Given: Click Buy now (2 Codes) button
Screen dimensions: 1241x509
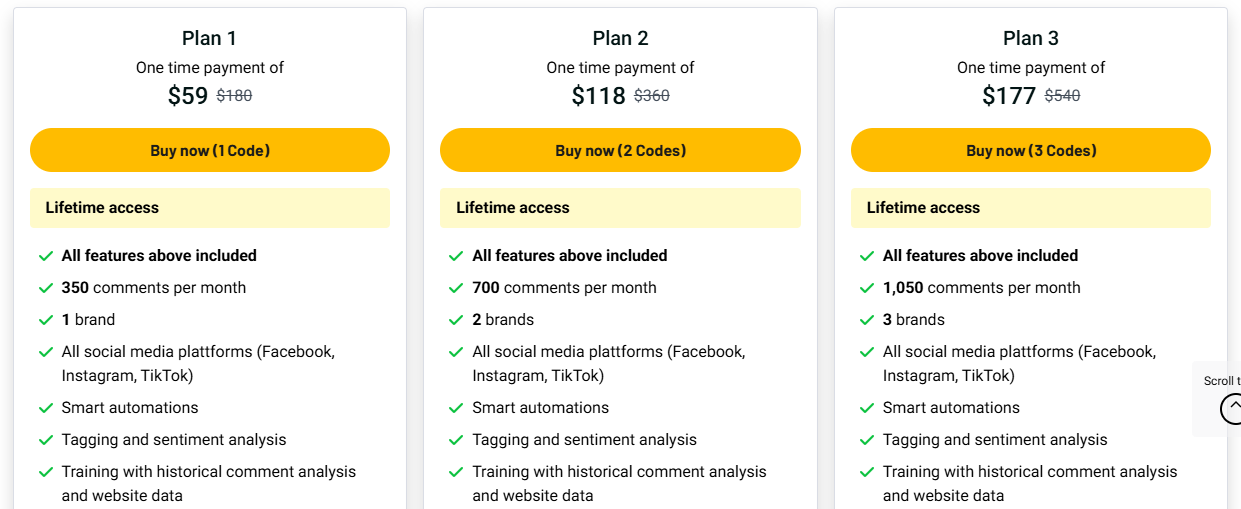Looking at the screenshot, I should click(x=620, y=150).
